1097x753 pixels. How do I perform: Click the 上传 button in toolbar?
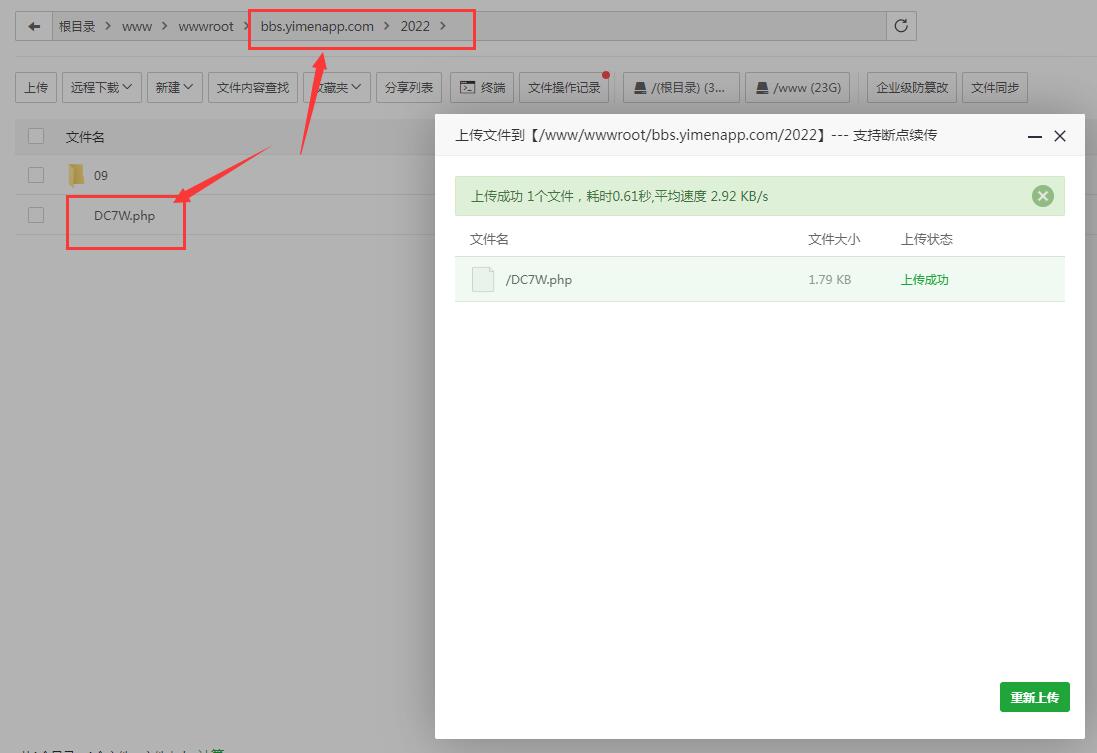point(36,87)
